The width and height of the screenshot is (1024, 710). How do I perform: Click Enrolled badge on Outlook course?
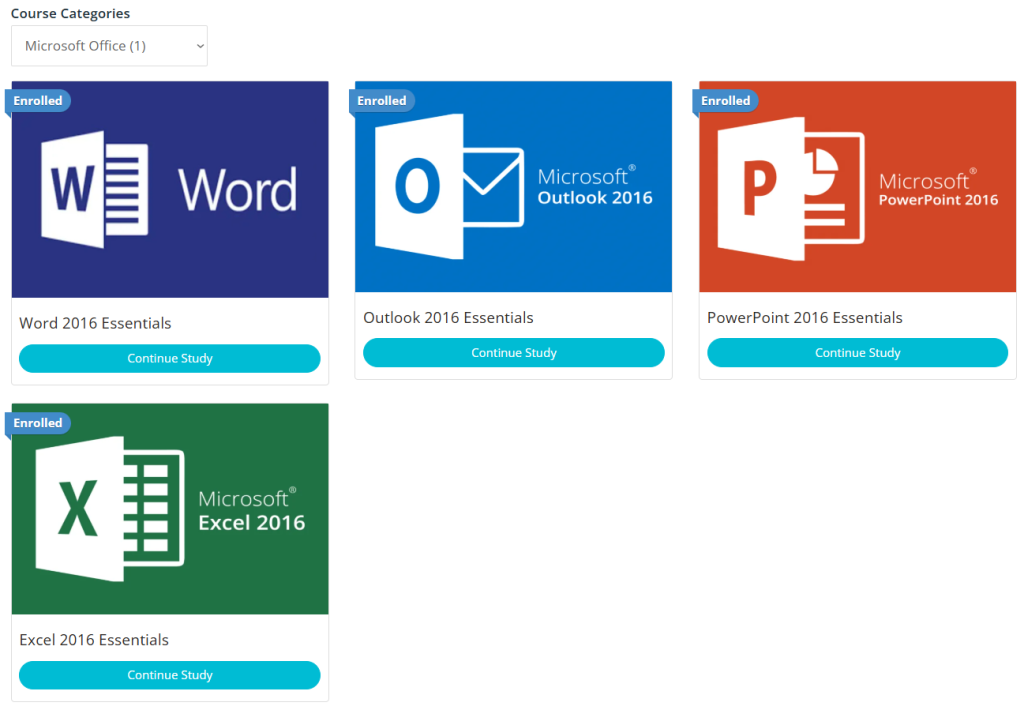point(382,101)
